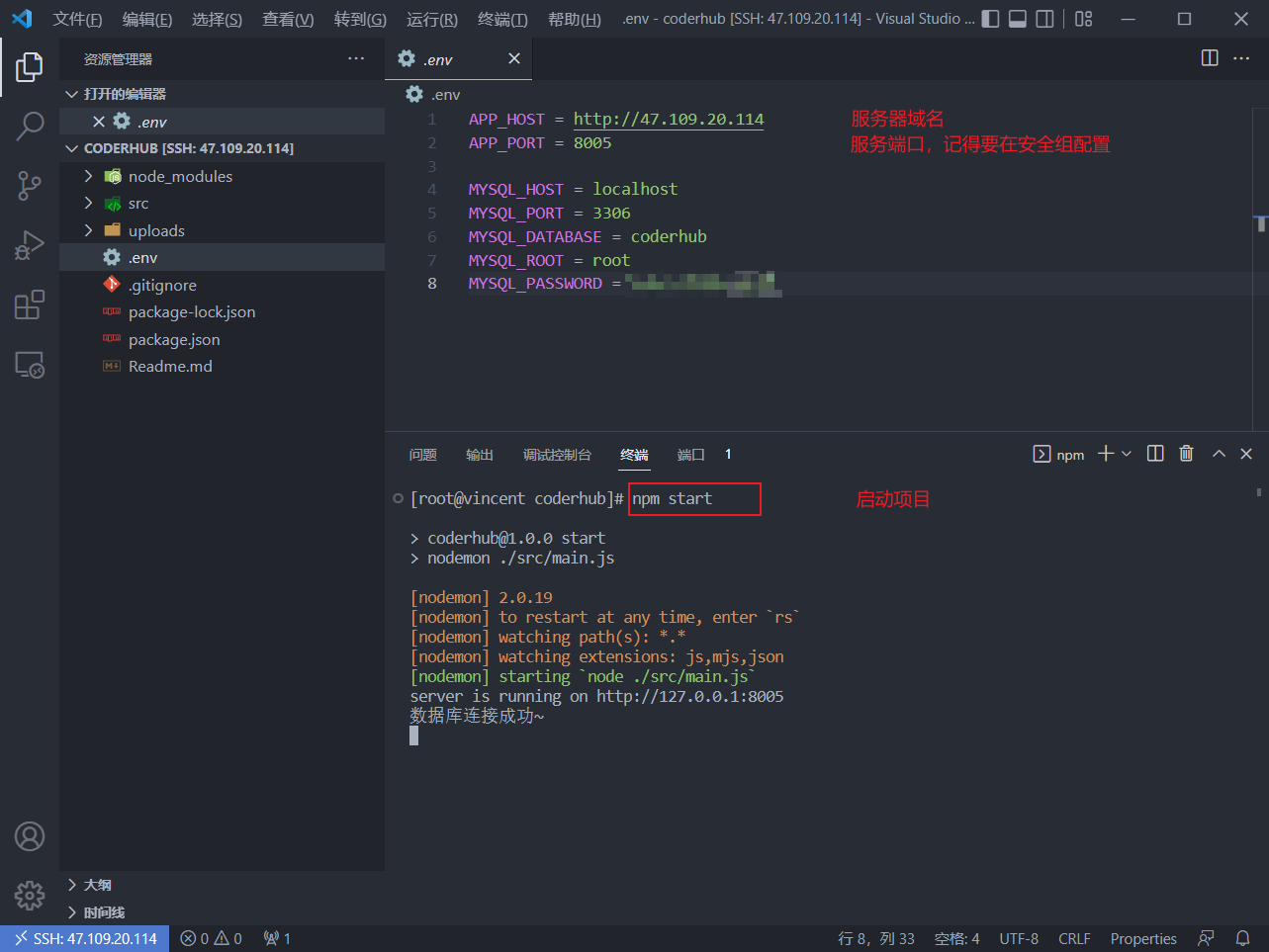Open the Source Control view
The height and width of the screenshot is (952, 1269).
(x=30, y=185)
